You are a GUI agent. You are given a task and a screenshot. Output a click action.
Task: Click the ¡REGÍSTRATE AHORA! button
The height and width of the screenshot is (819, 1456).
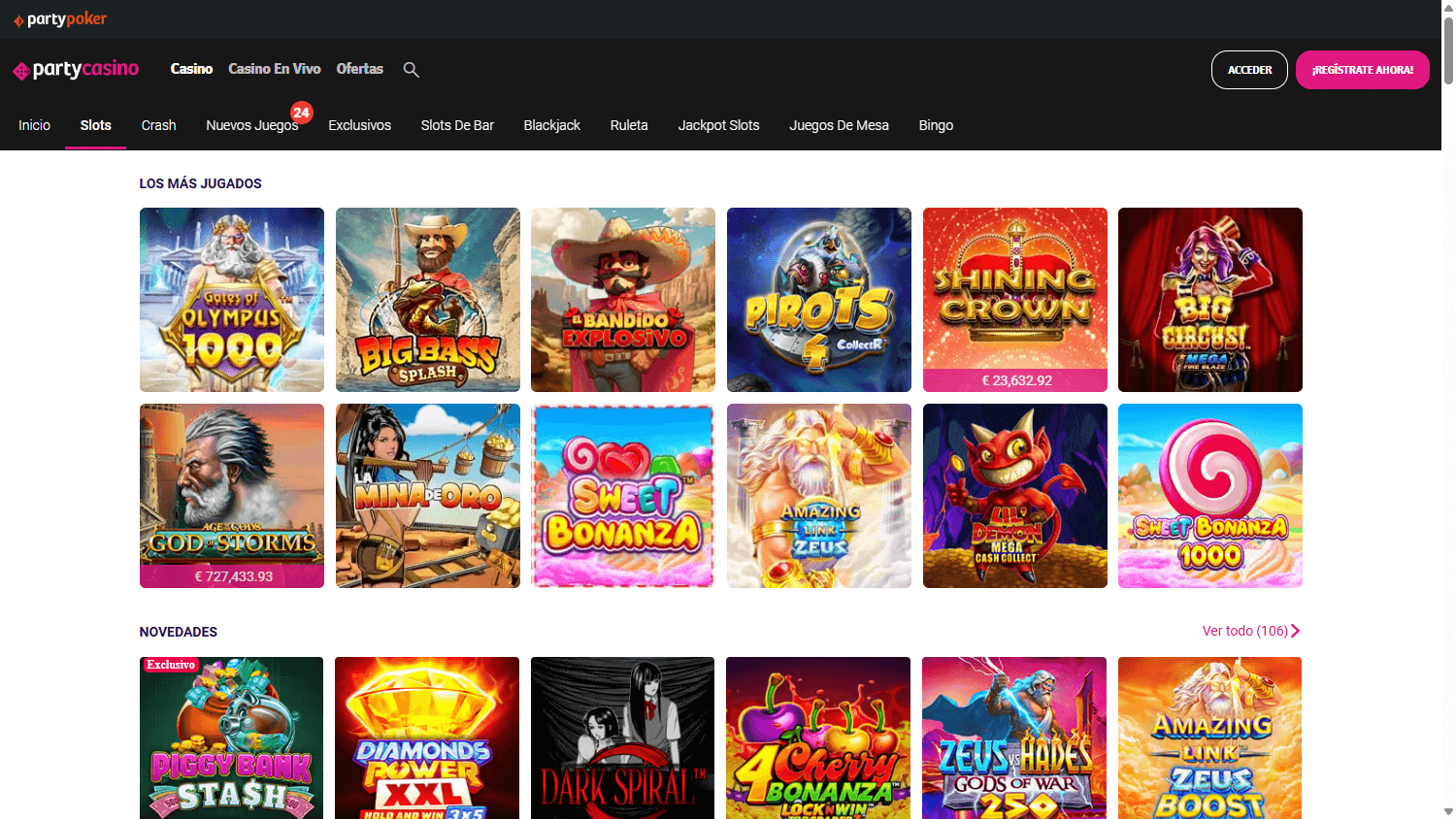(x=1363, y=69)
